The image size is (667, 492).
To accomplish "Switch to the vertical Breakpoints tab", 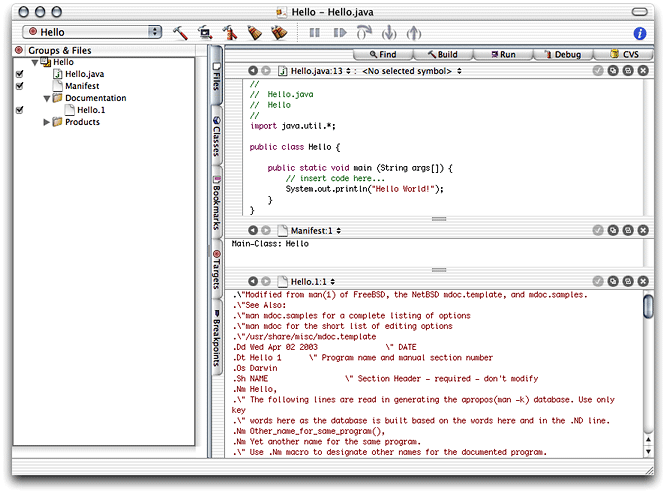I will 216,337.
